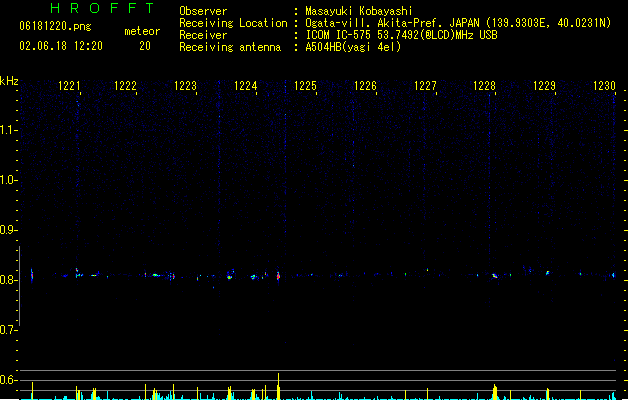
Task: Click the 1228 time axis marker
Action: pos(485,86)
